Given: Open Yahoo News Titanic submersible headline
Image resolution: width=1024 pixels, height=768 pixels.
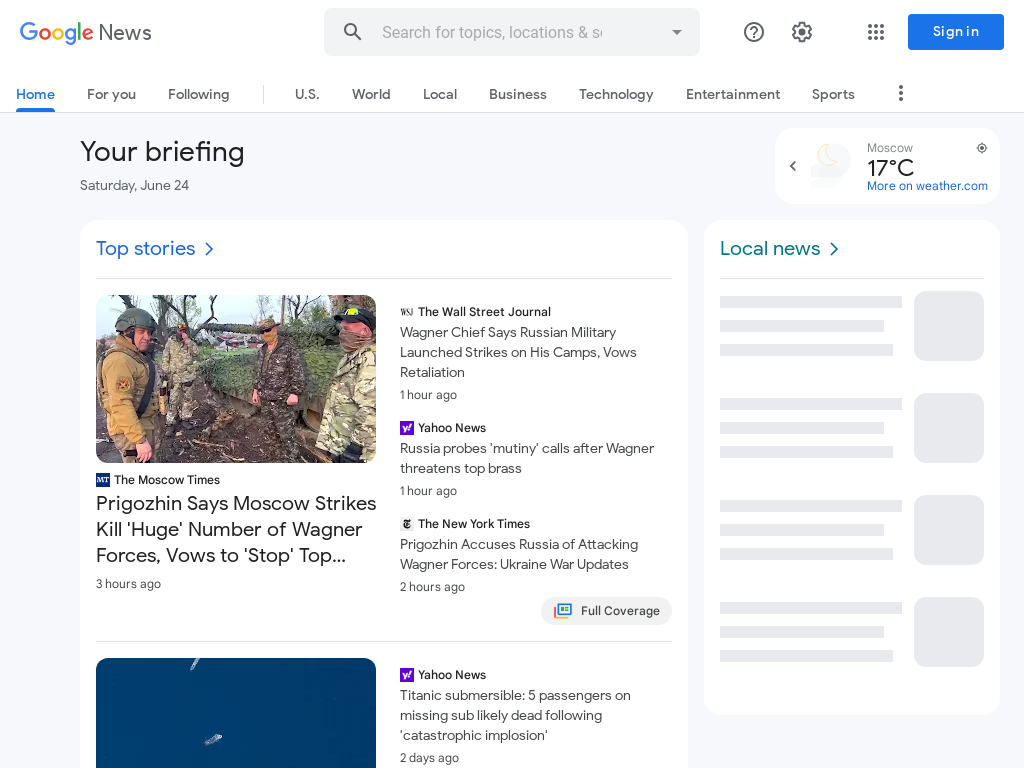Looking at the screenshot, I should [515, 715].
